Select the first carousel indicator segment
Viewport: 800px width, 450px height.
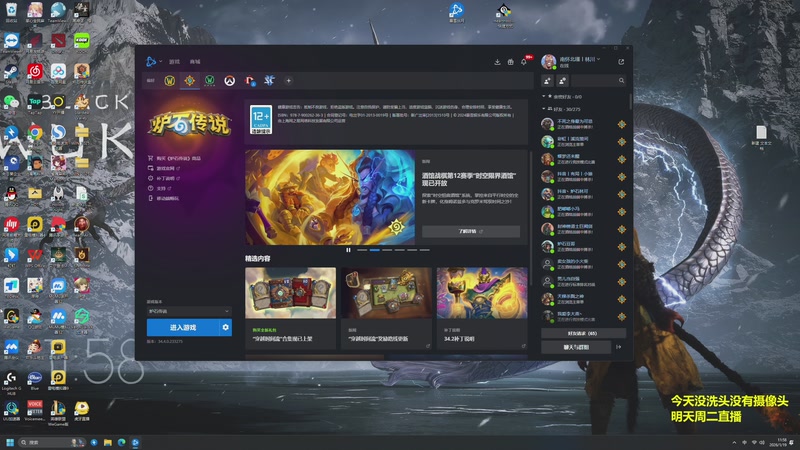(362, 250)
